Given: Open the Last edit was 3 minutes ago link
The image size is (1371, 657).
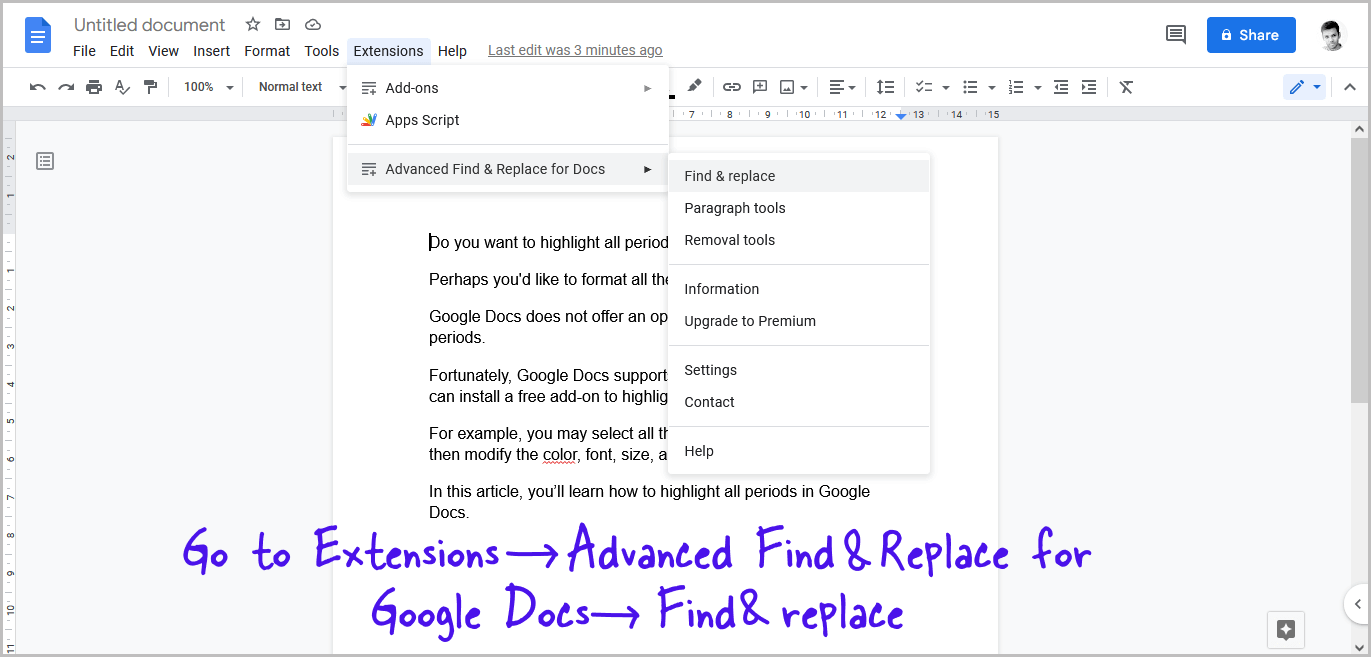Looking at the screenshot, I should point(575,50).
